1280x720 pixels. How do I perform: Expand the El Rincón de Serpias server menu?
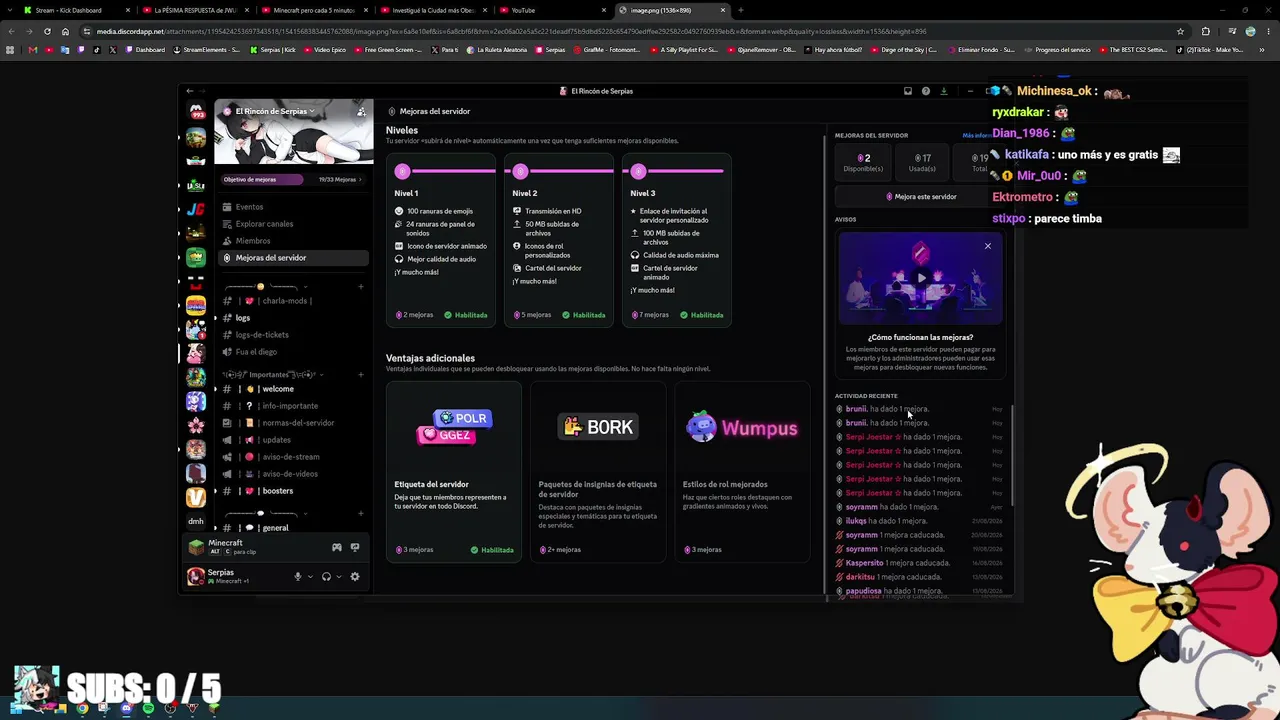(275, 111)
